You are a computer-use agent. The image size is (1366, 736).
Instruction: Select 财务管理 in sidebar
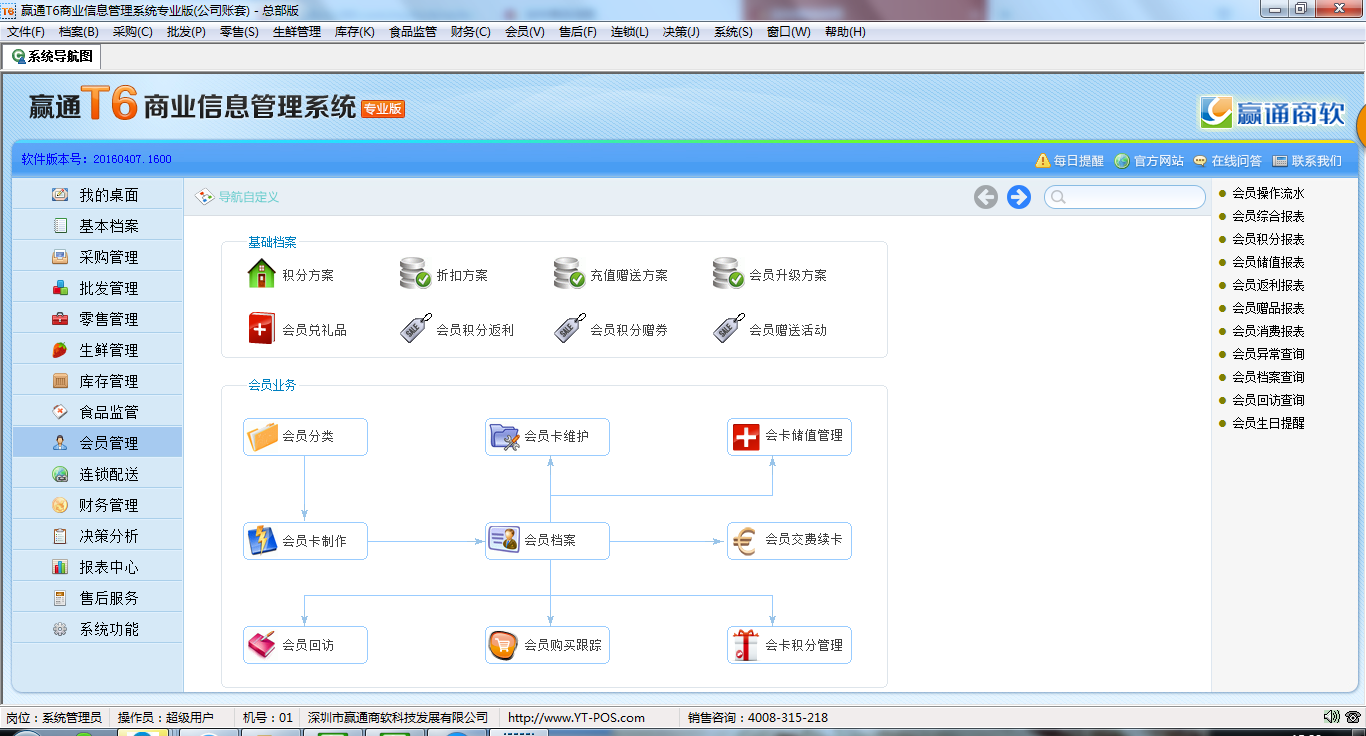point(98,505)
